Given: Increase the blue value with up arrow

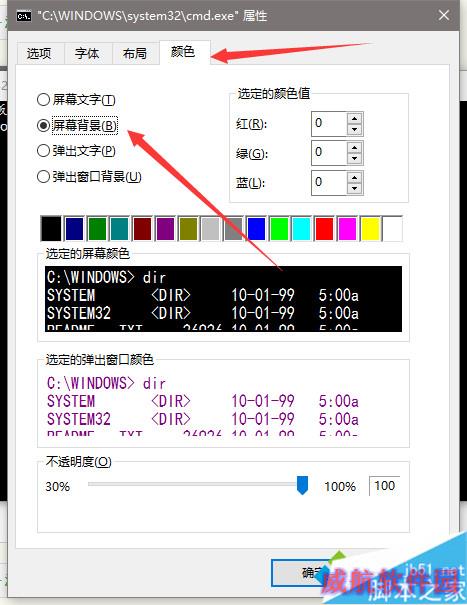Looking at the screenshot, I should coord(354,177).
